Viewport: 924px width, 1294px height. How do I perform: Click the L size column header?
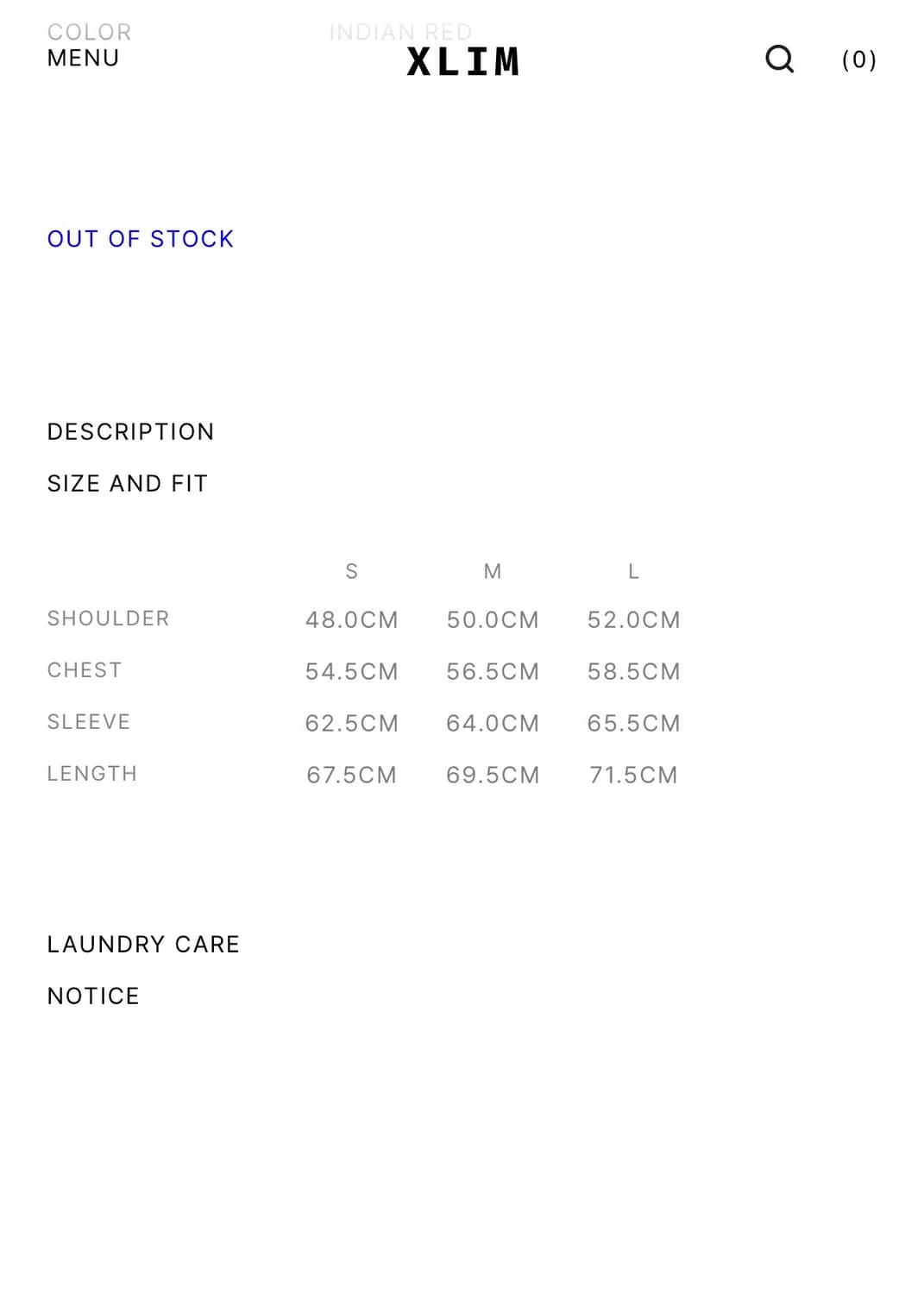[x=633, y=571]
